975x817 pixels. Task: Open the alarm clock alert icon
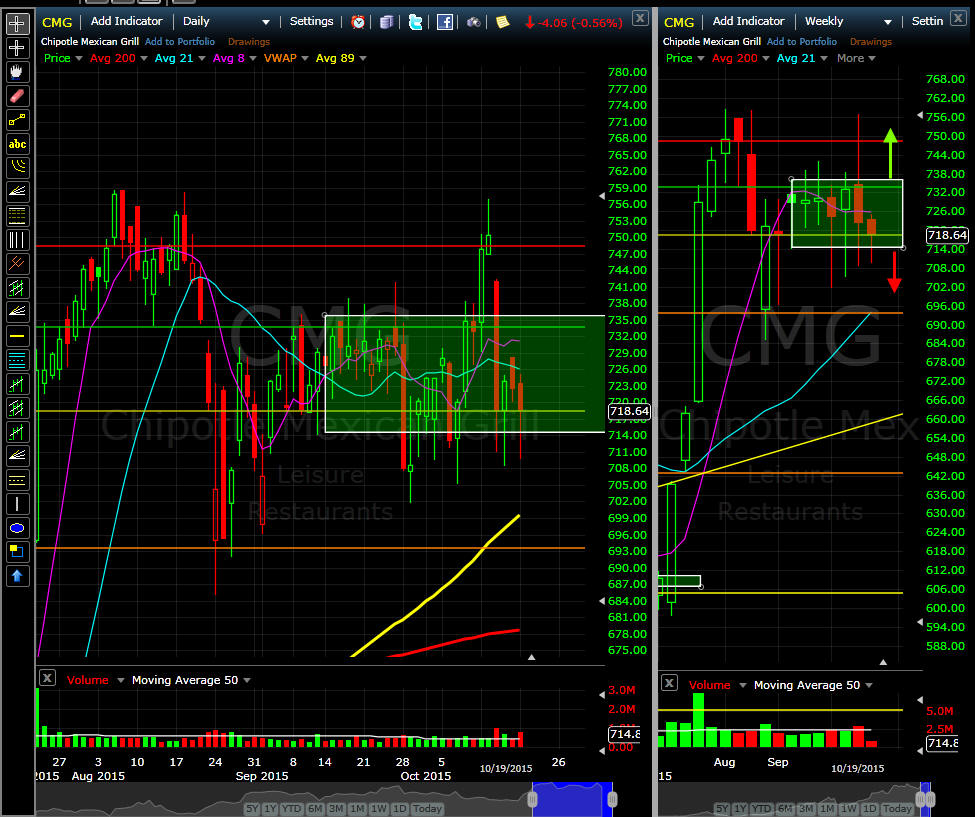[359, 21]
